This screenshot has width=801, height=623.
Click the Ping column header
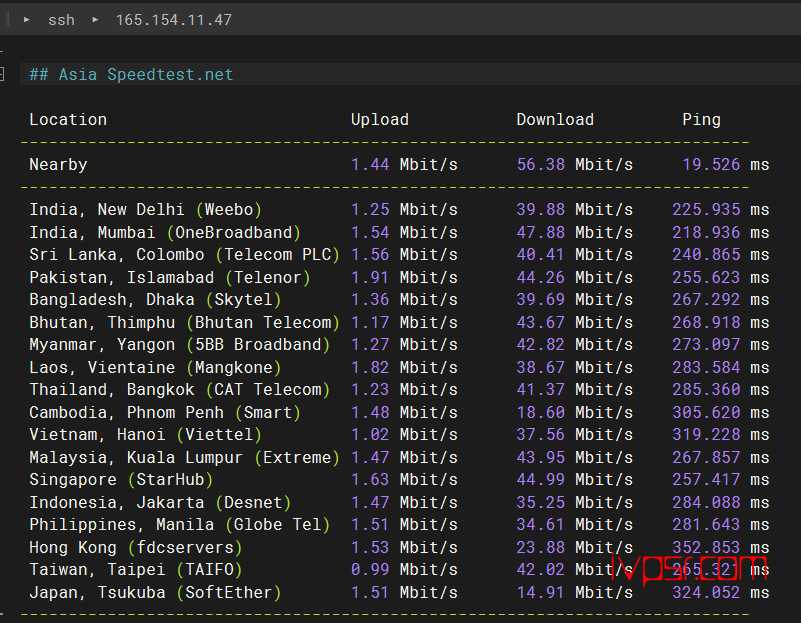tap(701, 119)
